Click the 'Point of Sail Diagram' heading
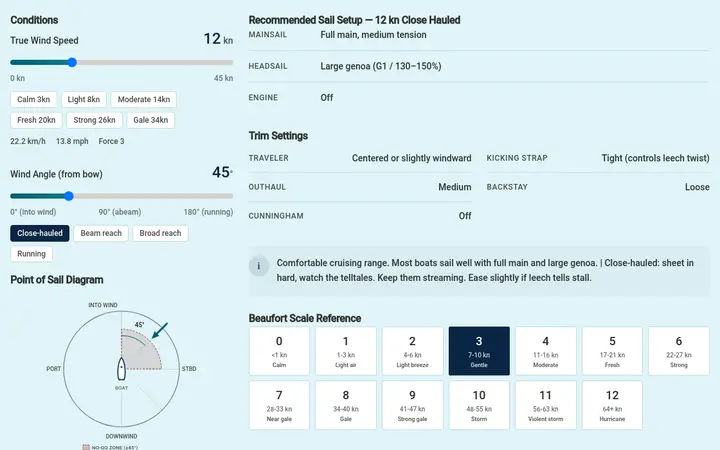The image size is (720, 450). coord(57,280)
